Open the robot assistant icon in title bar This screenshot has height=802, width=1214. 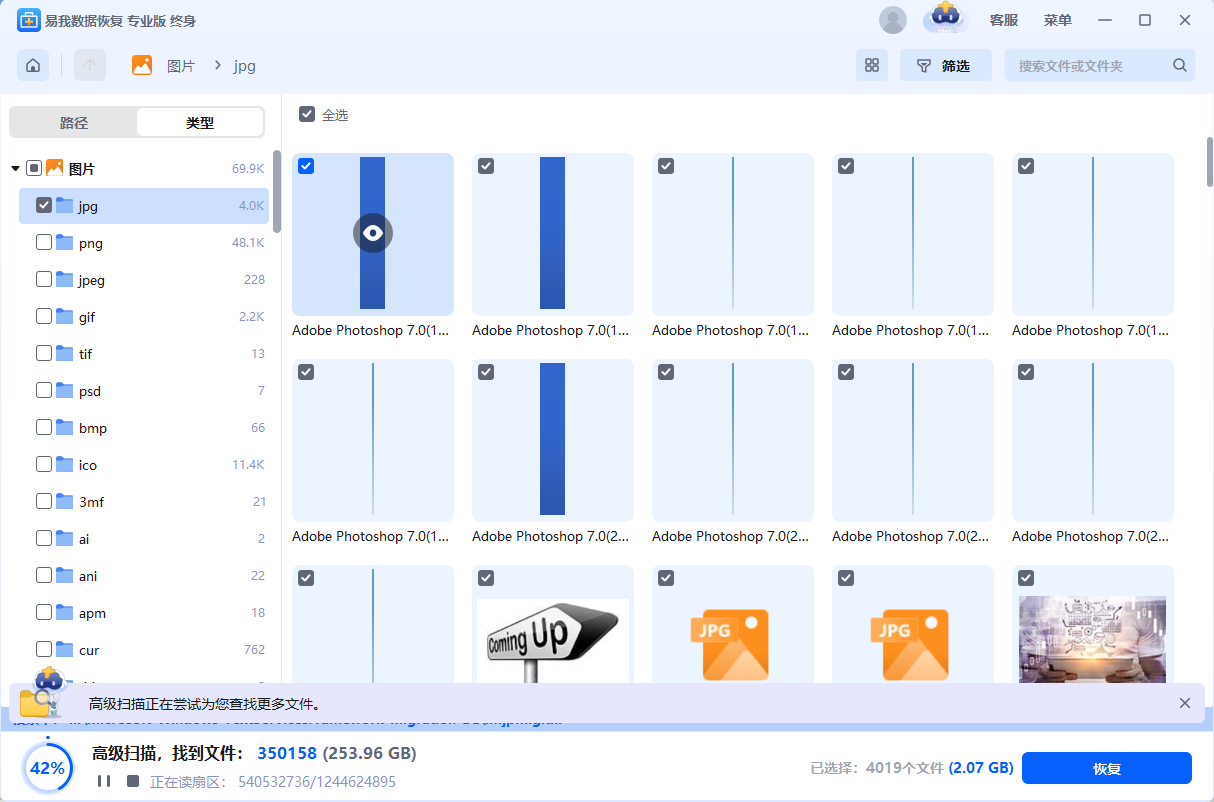tap(945, 18)
